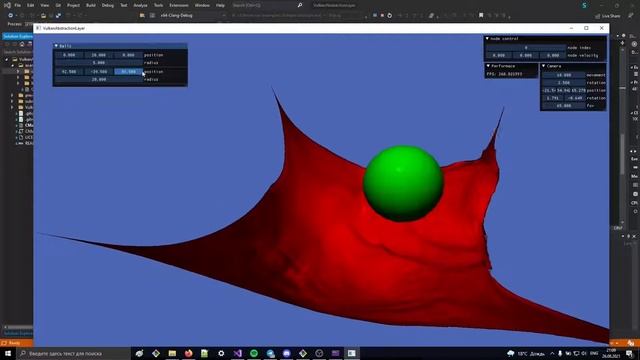Viewport: 640px width, 360px height.
Task: Open Visual Studio from the taskbar
Action: [x=238, y=353]
